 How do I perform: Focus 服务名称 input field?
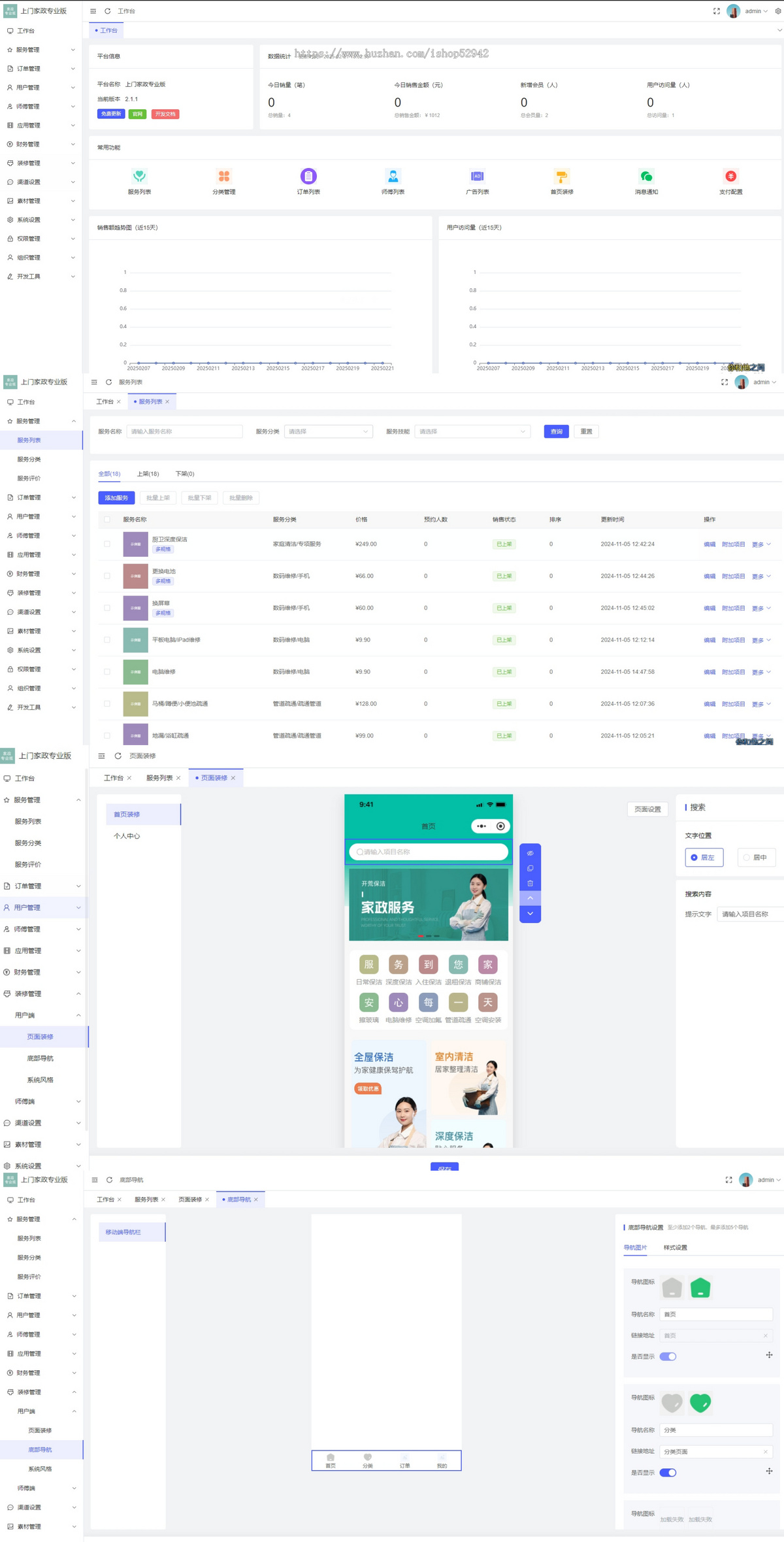[184, 431]
